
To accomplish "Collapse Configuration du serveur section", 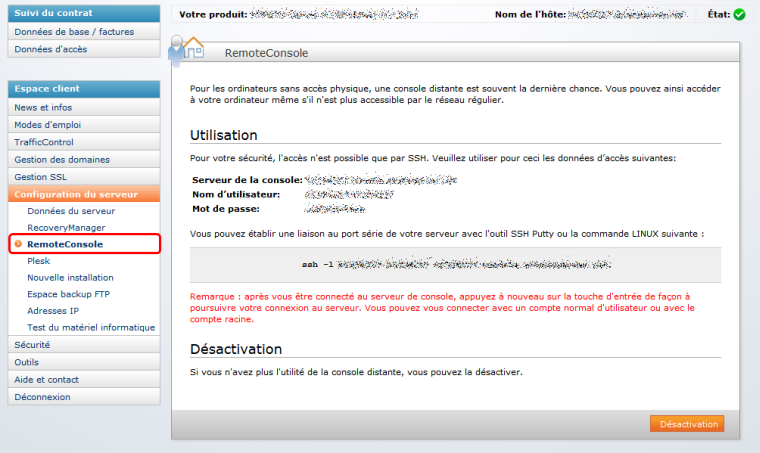I will (x=84, y=194).
